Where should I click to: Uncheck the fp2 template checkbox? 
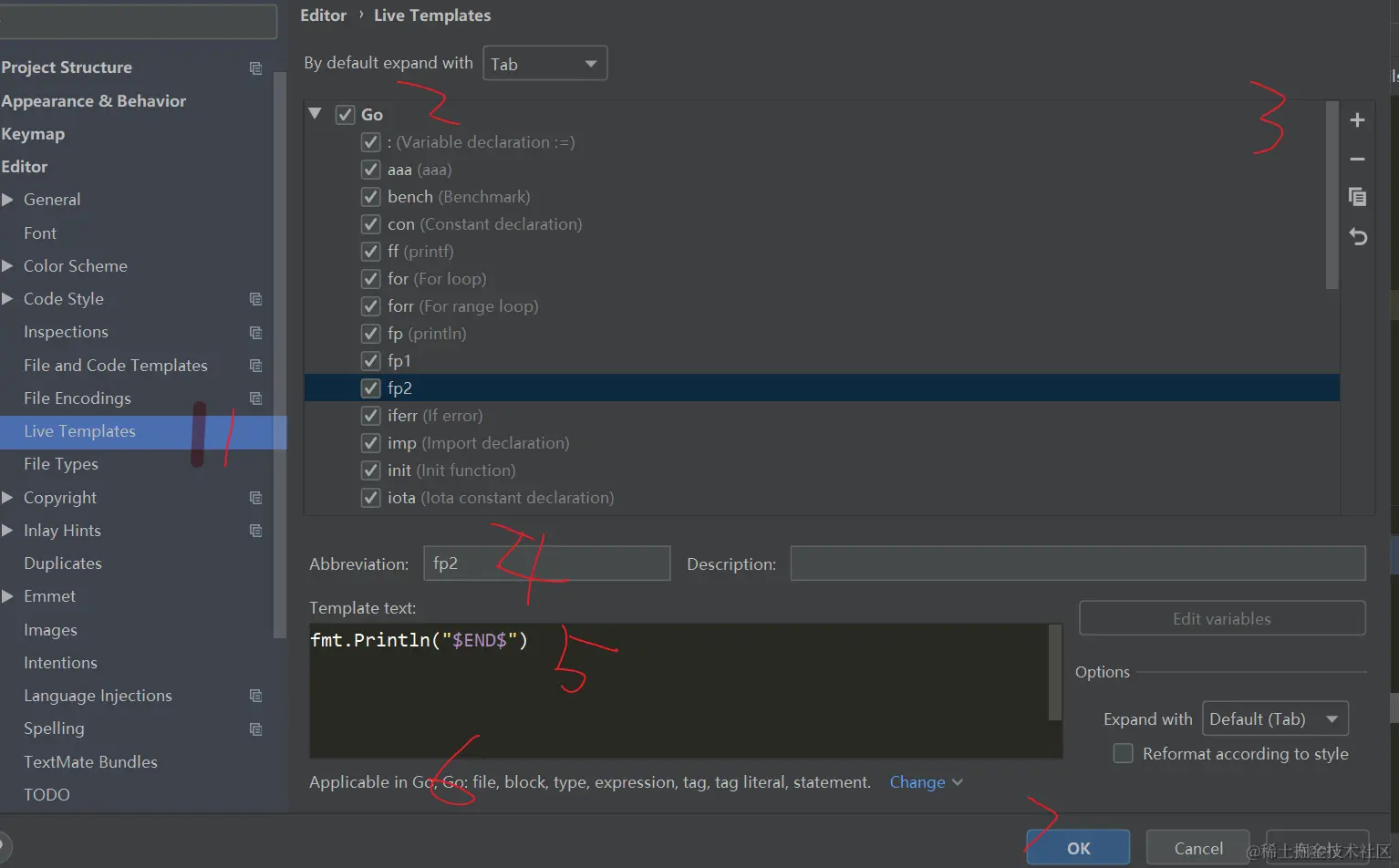click(x=370, y=388)
